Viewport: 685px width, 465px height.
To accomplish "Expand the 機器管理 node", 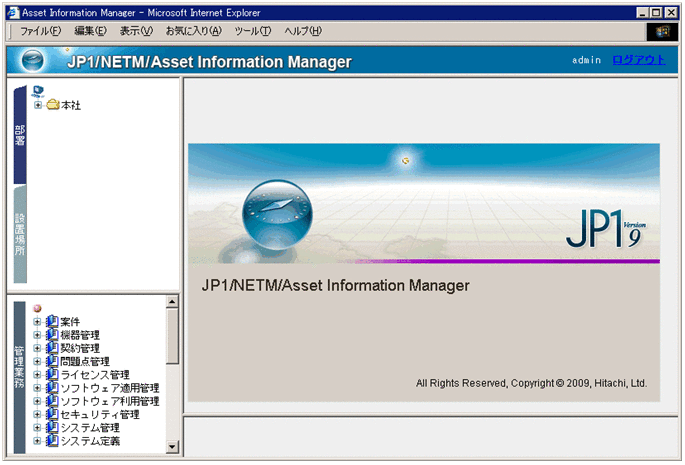I will tap(37, 335).
